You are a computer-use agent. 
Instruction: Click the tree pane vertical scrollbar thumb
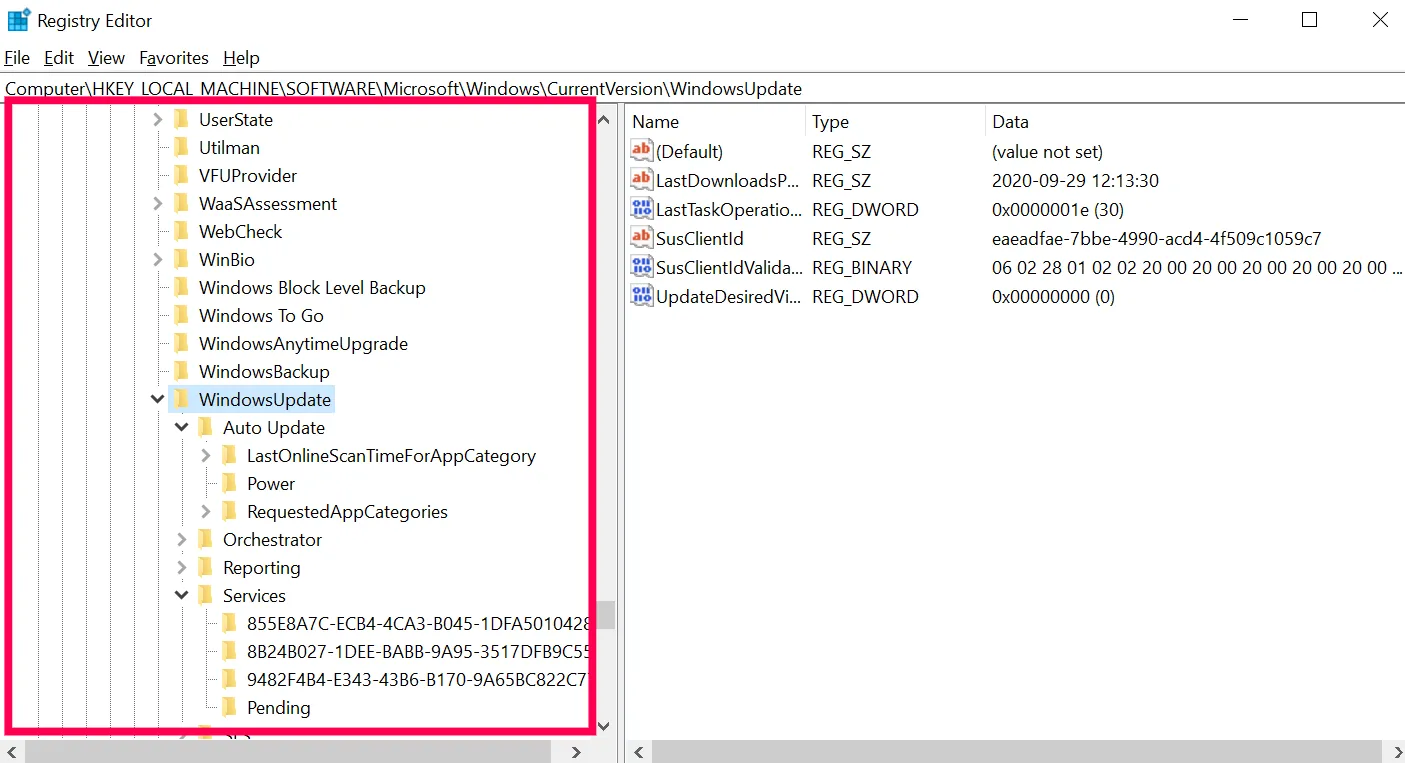pos(604,614)
